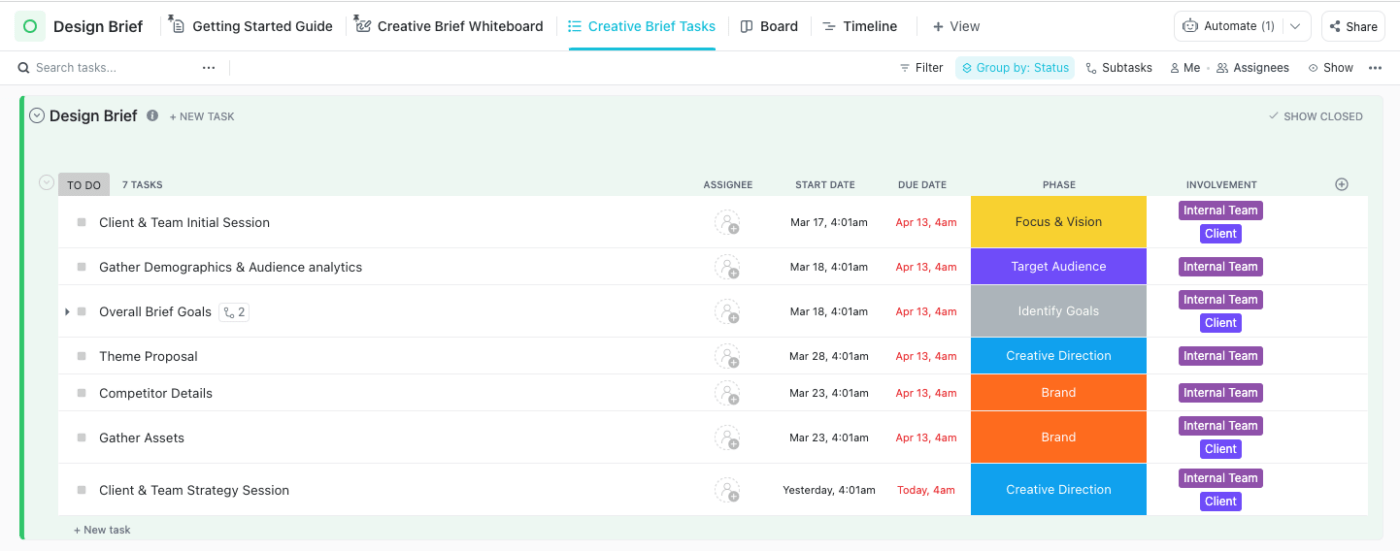The width and height of the screenshot is (1400, 551).
Task: Collapse the Design Brief list
Action: click(37, 116)
